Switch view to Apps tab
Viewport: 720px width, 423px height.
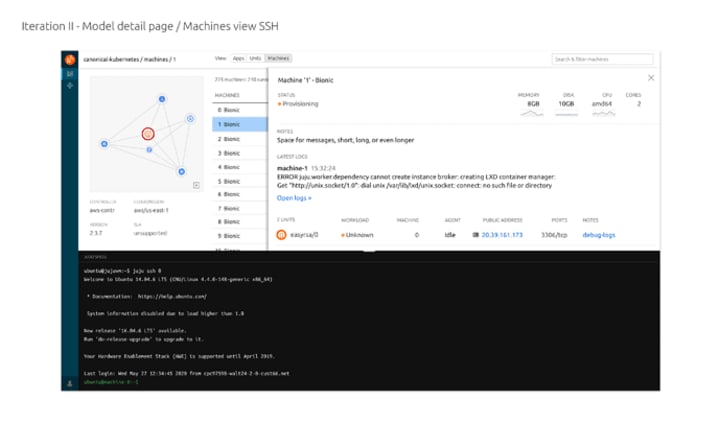[x=238, y=58]
